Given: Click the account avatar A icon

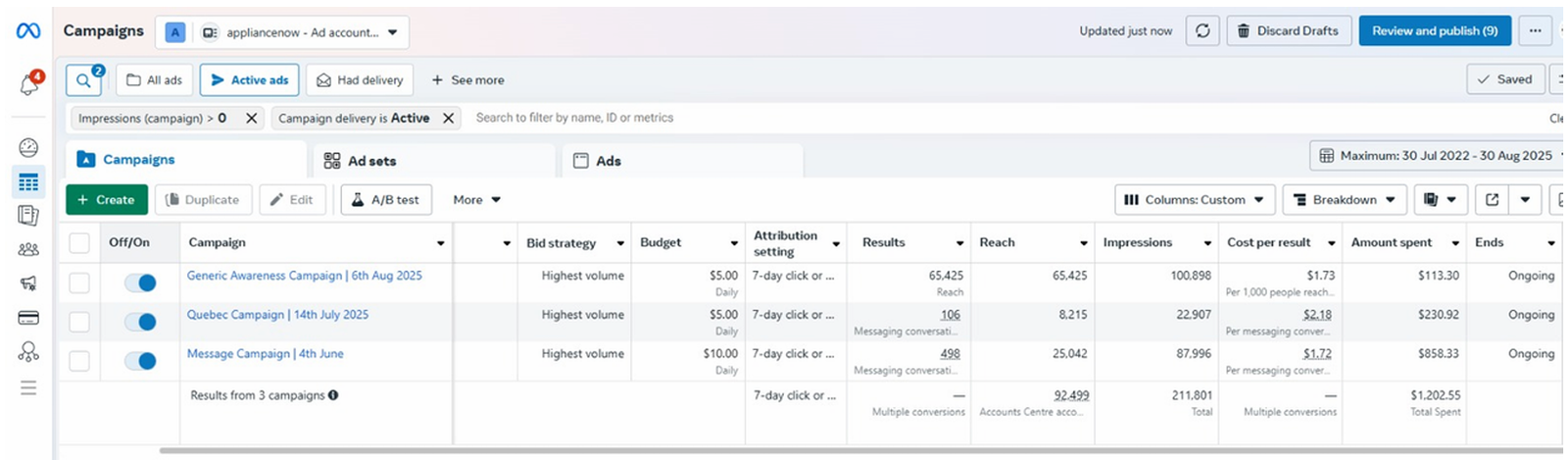Looking at the screenshot, I should click(x=175, y=32).
